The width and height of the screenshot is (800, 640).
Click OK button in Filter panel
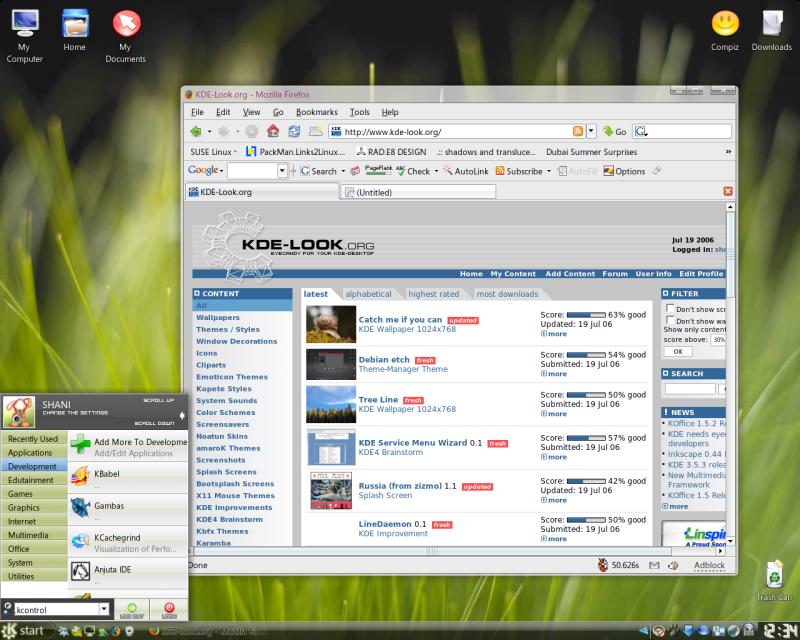[678, 351]
